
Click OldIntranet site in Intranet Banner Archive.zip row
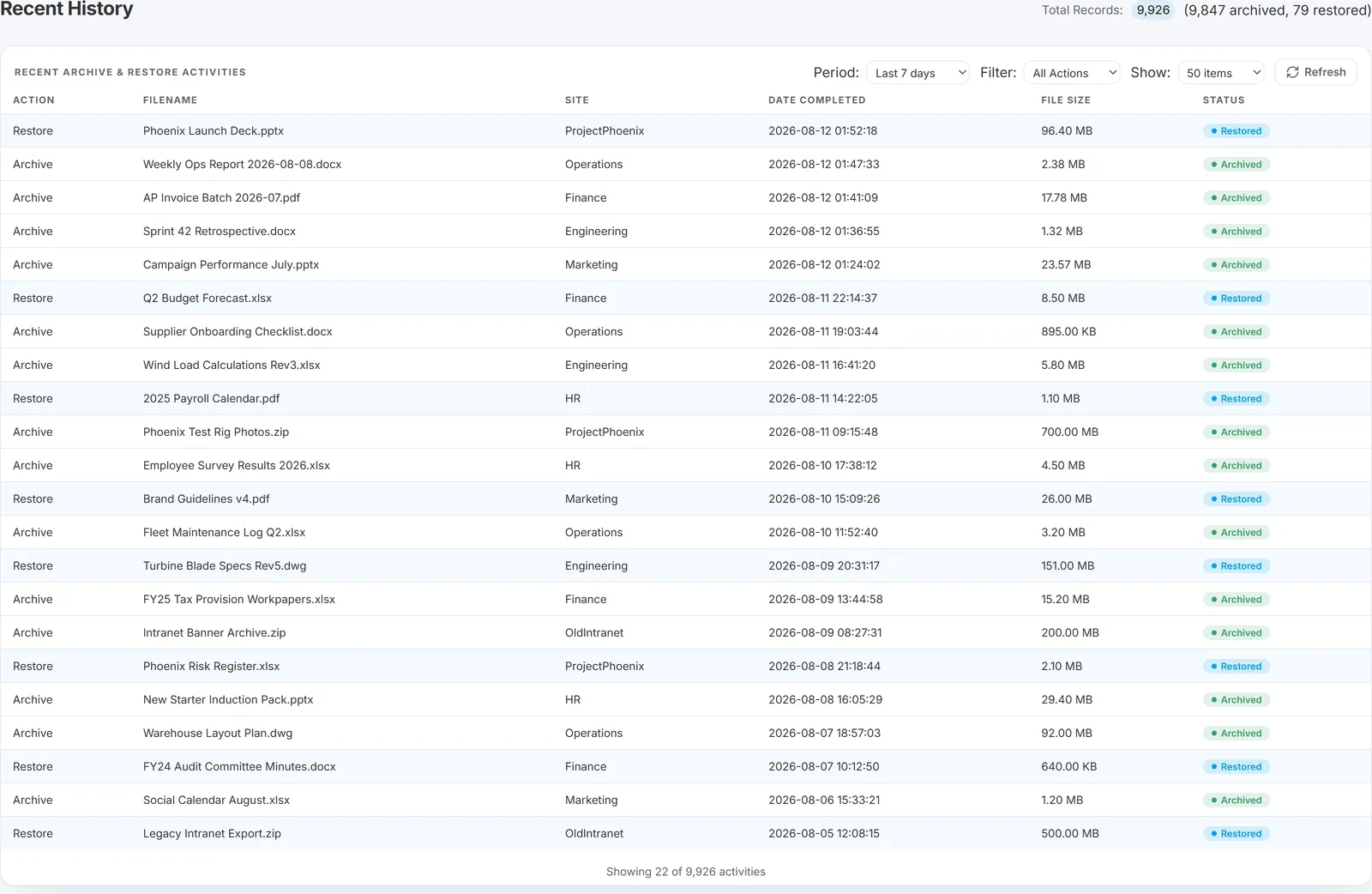594,633
